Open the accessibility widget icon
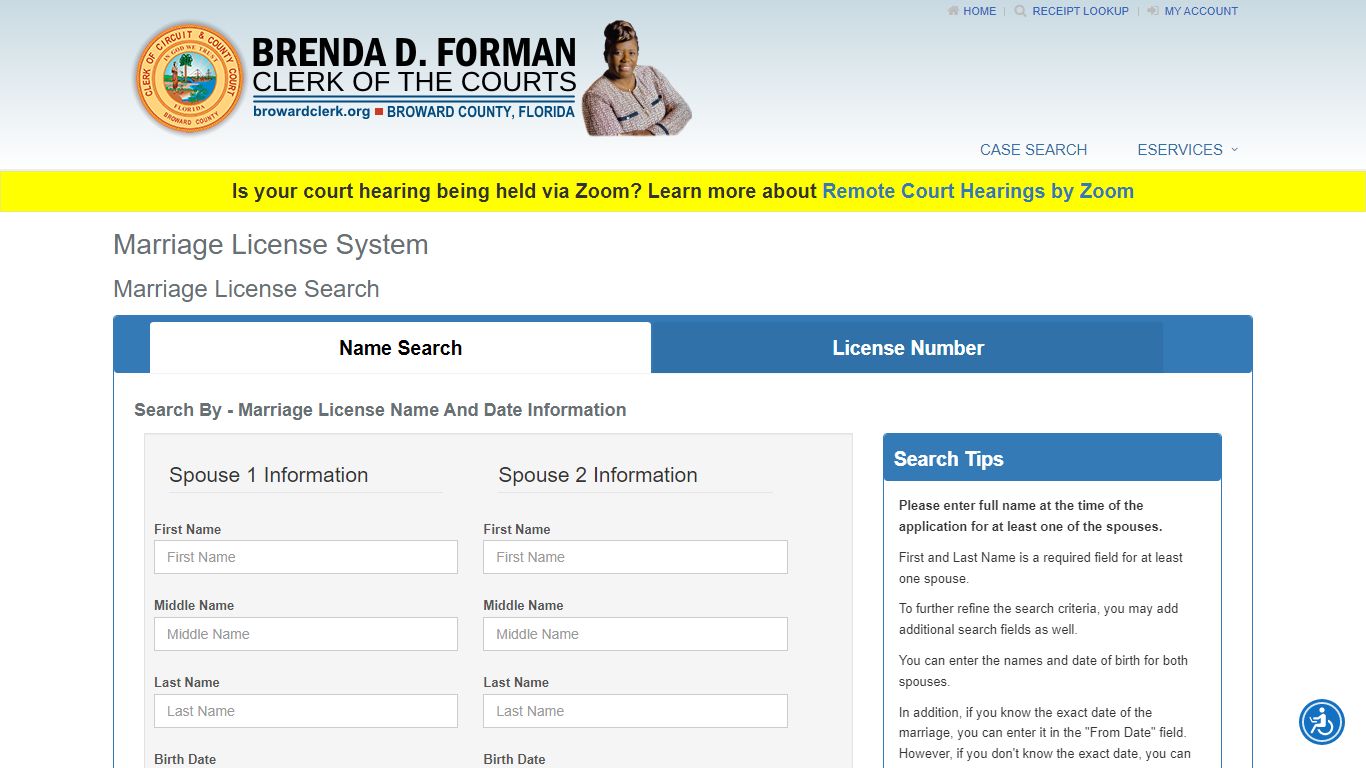This screenshot has height=768, width=1366. pyautogui.click(x=1322, y=722)
